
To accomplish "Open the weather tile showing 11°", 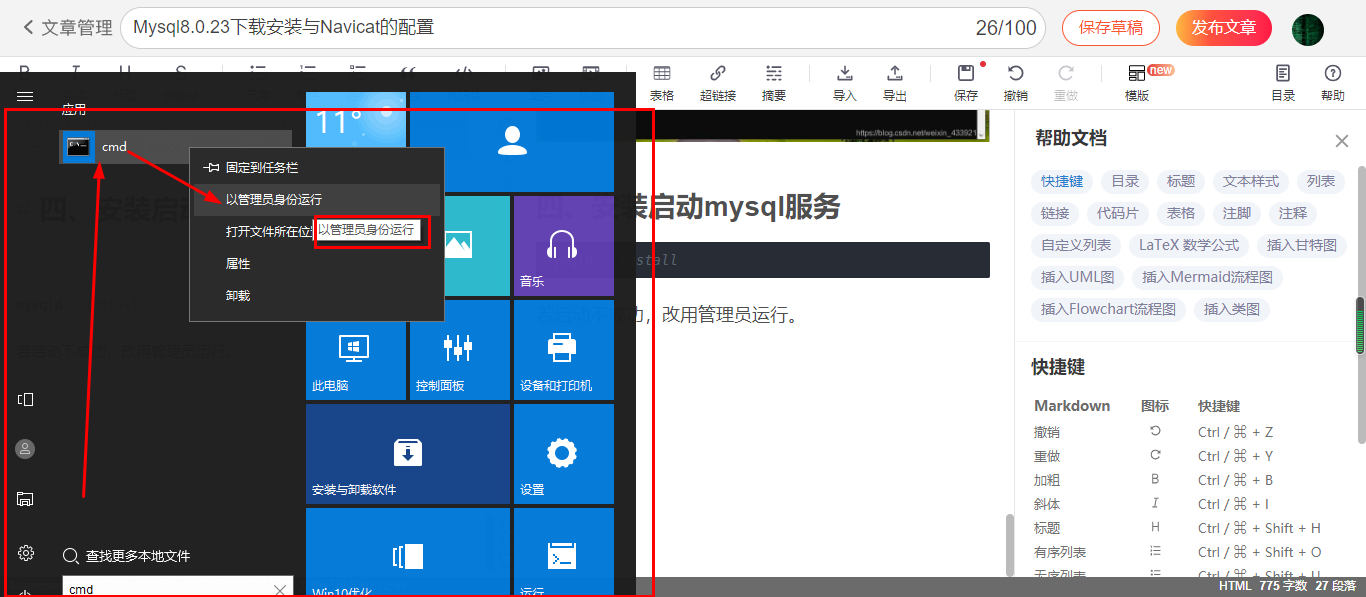I will pyautogui.click(x=356, y=141).
